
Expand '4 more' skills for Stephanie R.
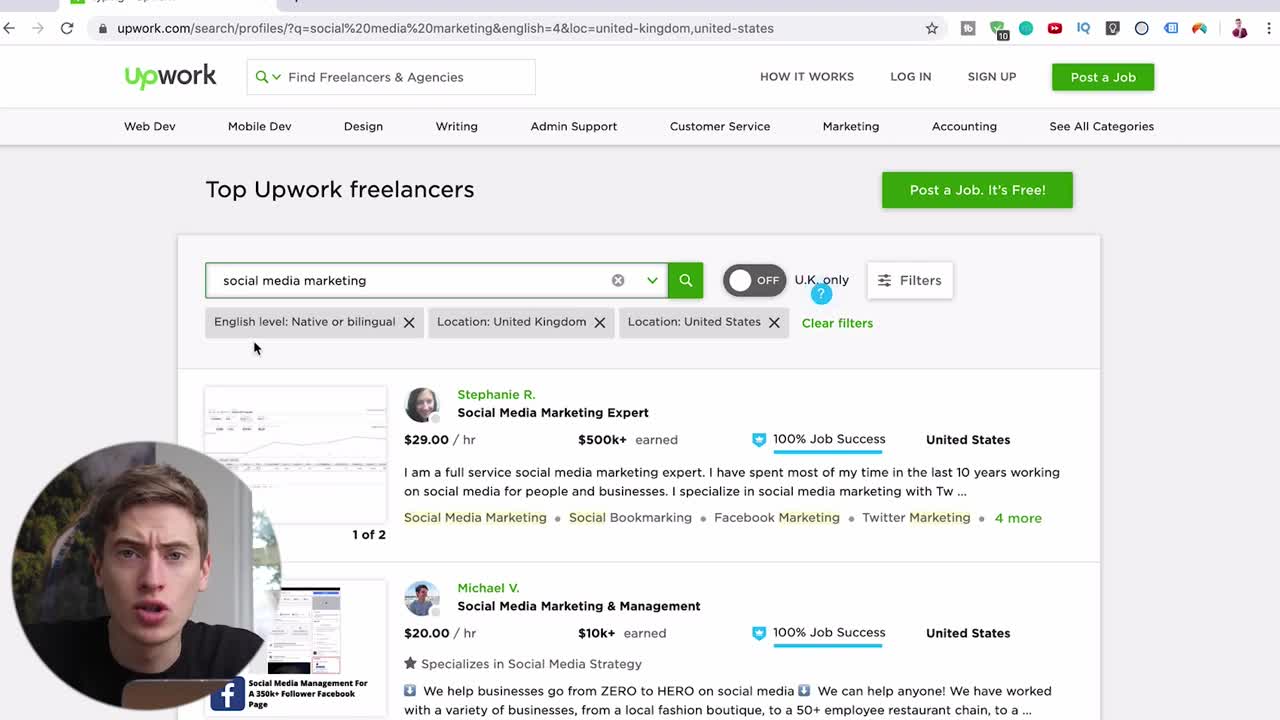pyautogui.click(x=1018, y=518)
